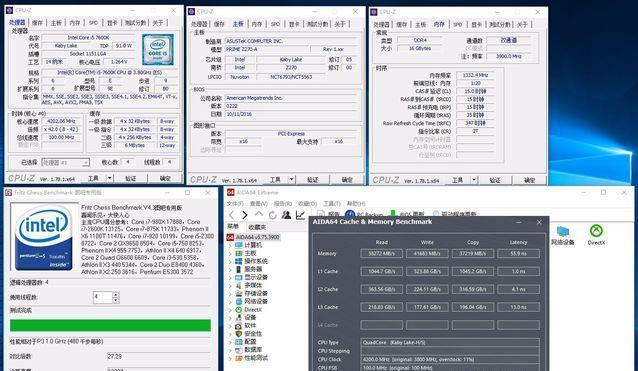Click 确定 in processor CPU-Z window
This screenshot has width=638, height=371.
click(165, 178)
